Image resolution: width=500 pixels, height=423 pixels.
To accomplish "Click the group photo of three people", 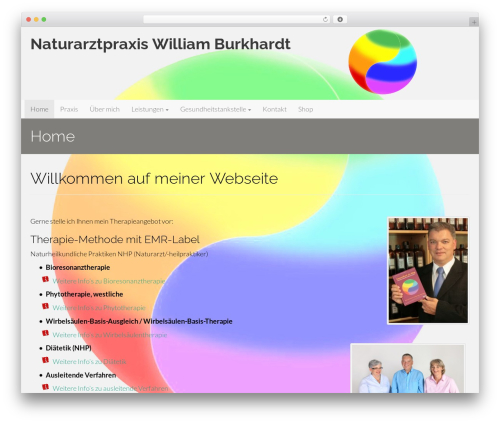I will coord(407,369).
